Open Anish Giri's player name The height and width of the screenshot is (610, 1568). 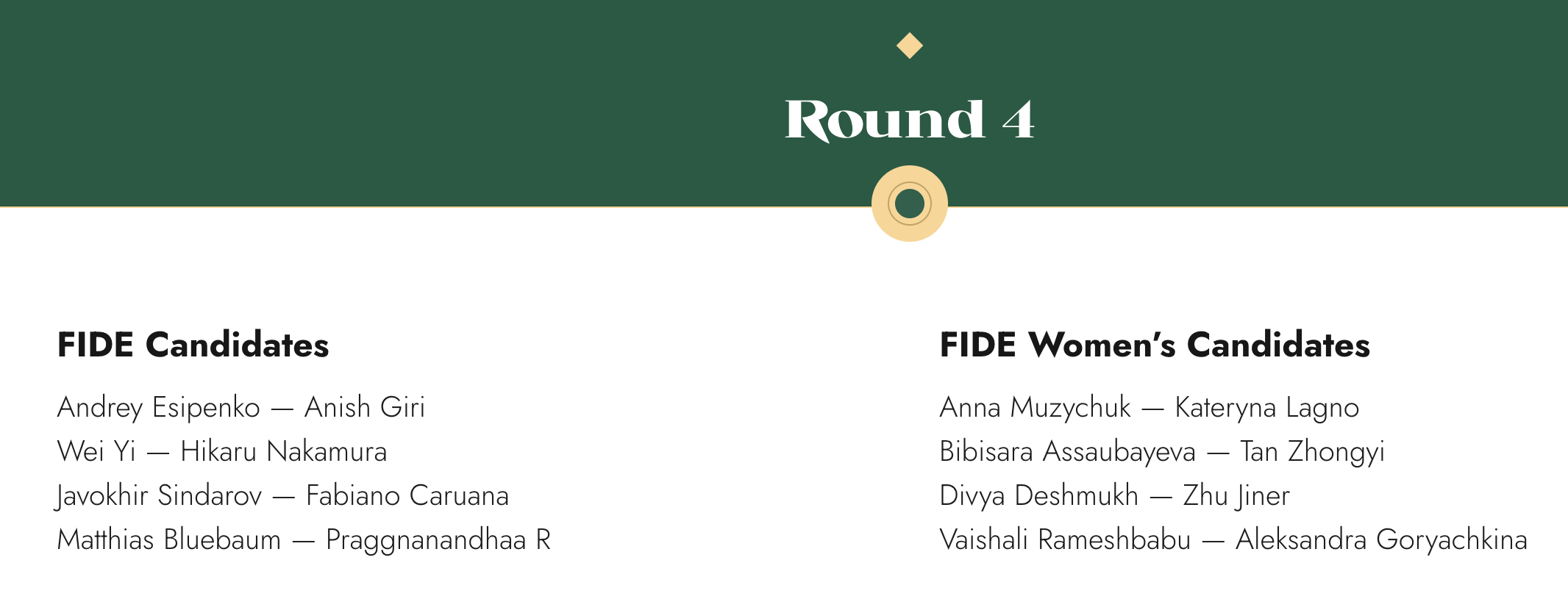click(365, 408)
